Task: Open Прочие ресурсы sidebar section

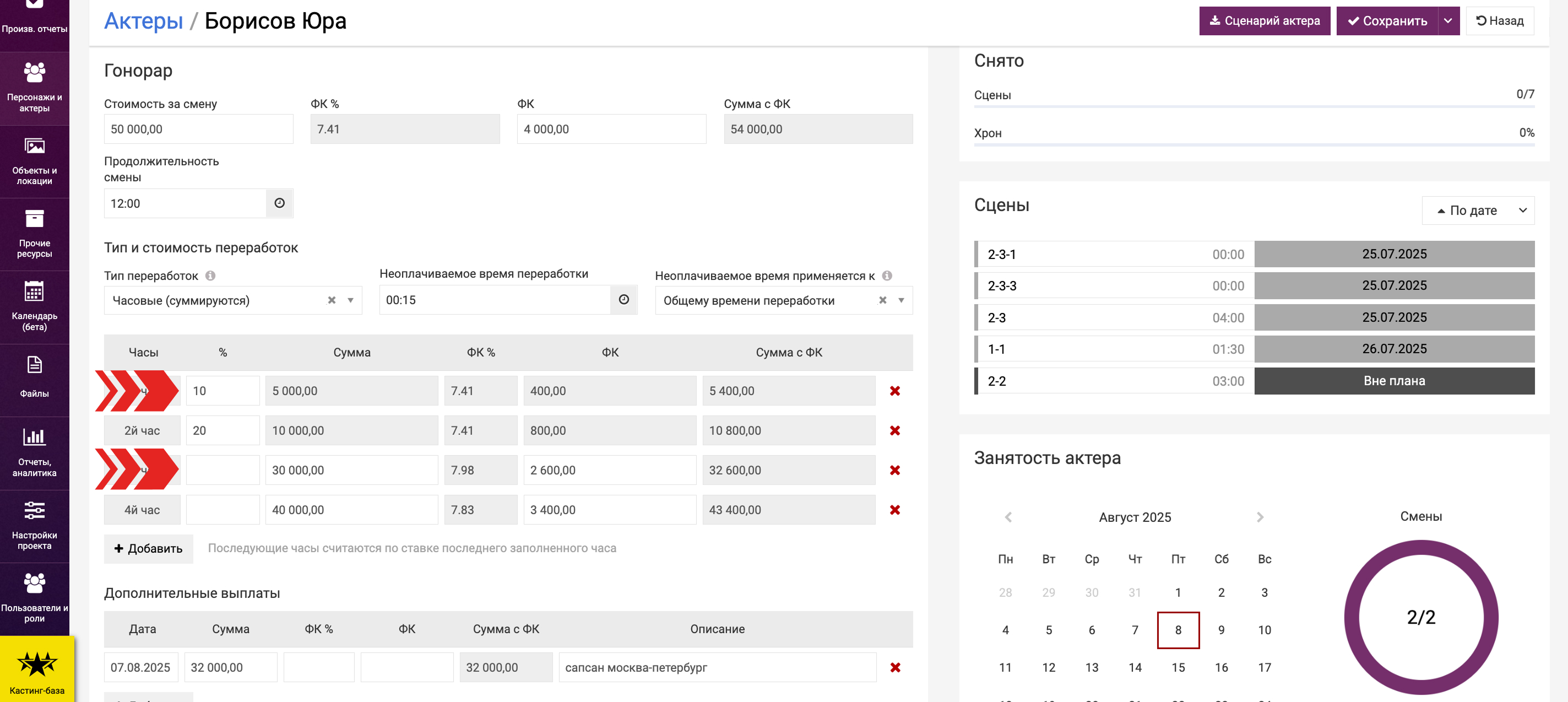Action: (35, 234)
